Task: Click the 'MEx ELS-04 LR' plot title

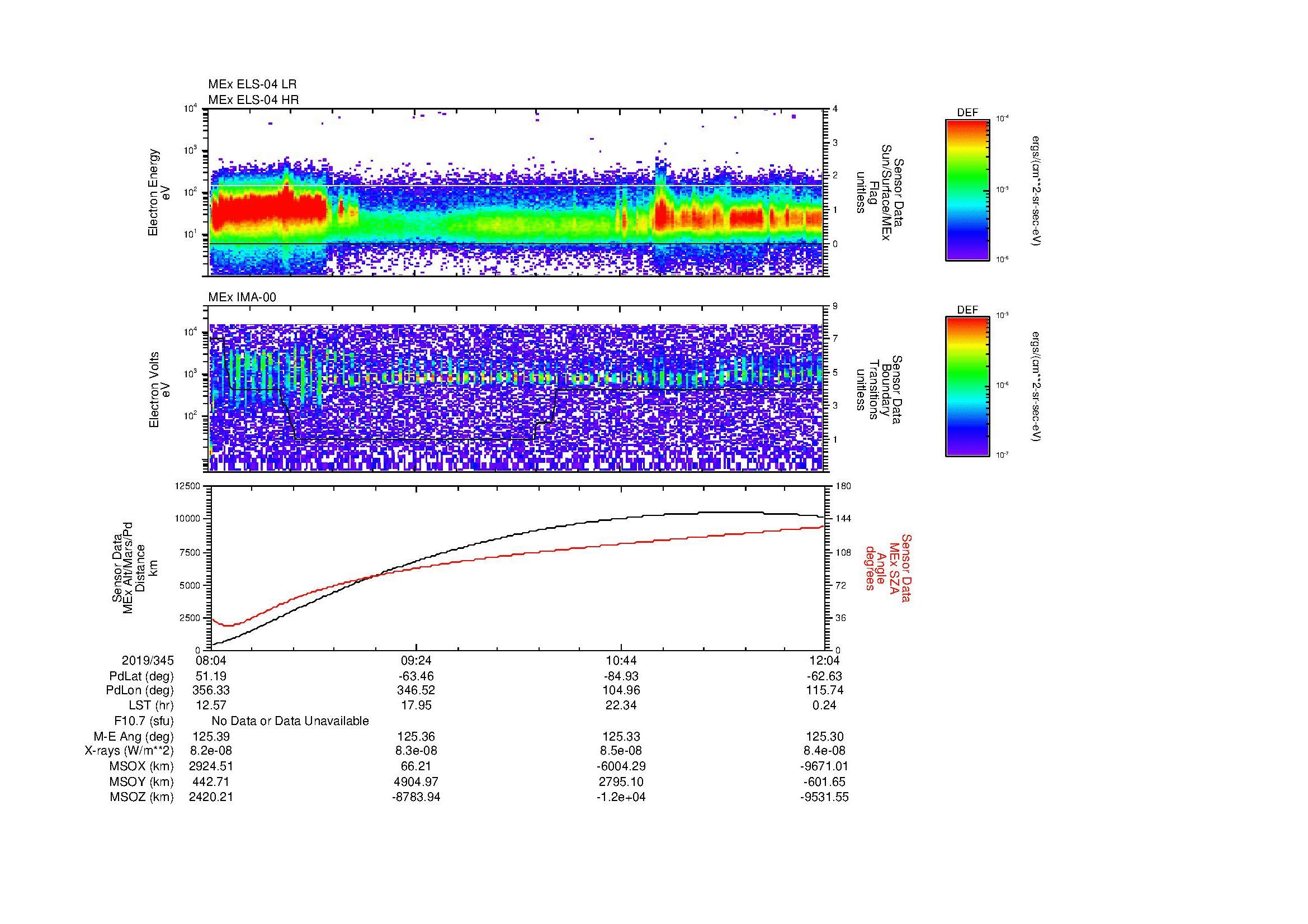Action: pyautogui.click(x=252, y=84)
